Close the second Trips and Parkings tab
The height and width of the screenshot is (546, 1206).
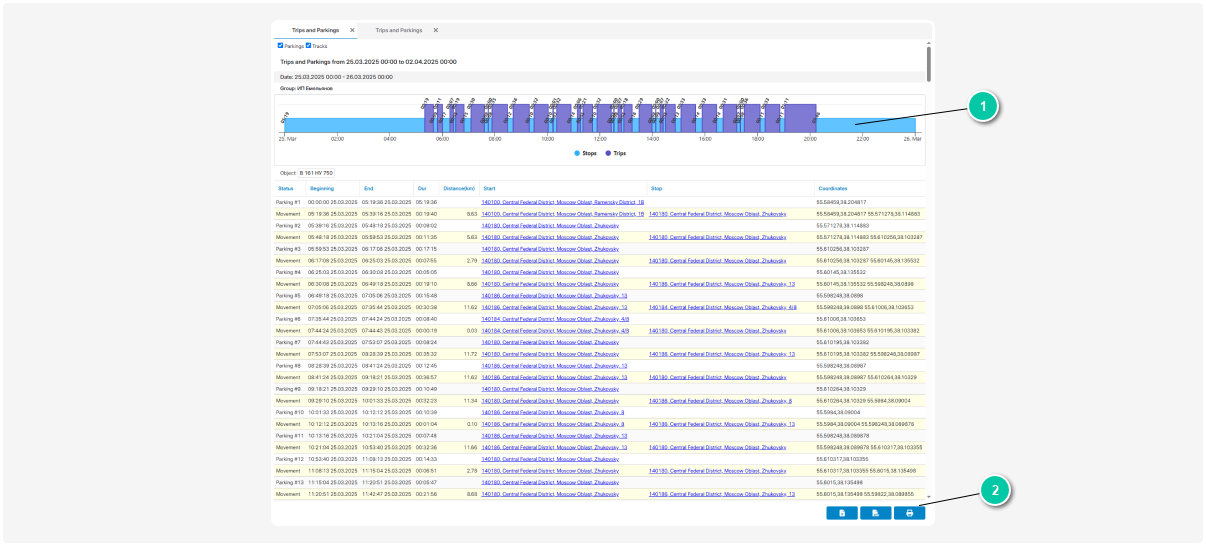coord(435,30)
